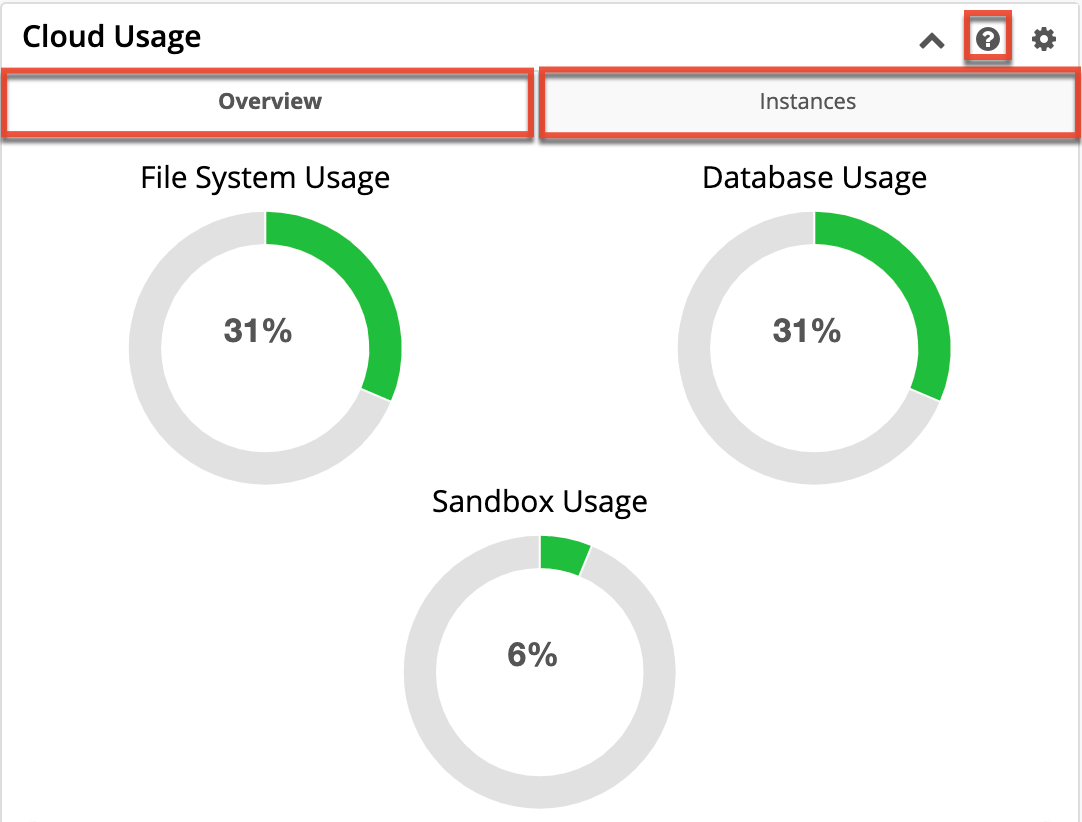Open the dashlet configuration options
Screen dimensions: 1082x822
tap(1044, 40)
